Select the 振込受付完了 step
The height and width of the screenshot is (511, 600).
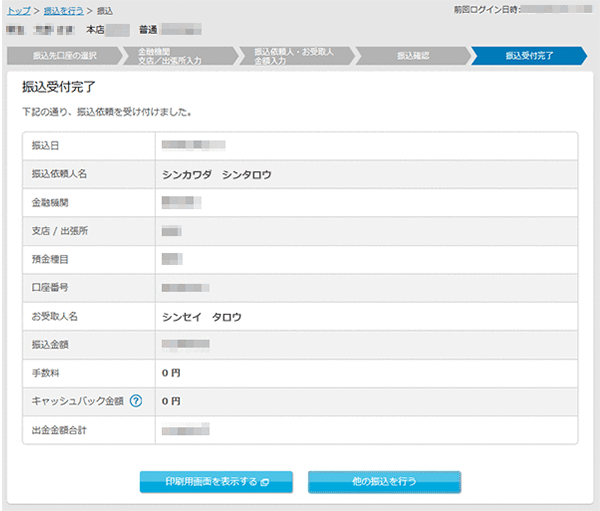pos(530,55)
